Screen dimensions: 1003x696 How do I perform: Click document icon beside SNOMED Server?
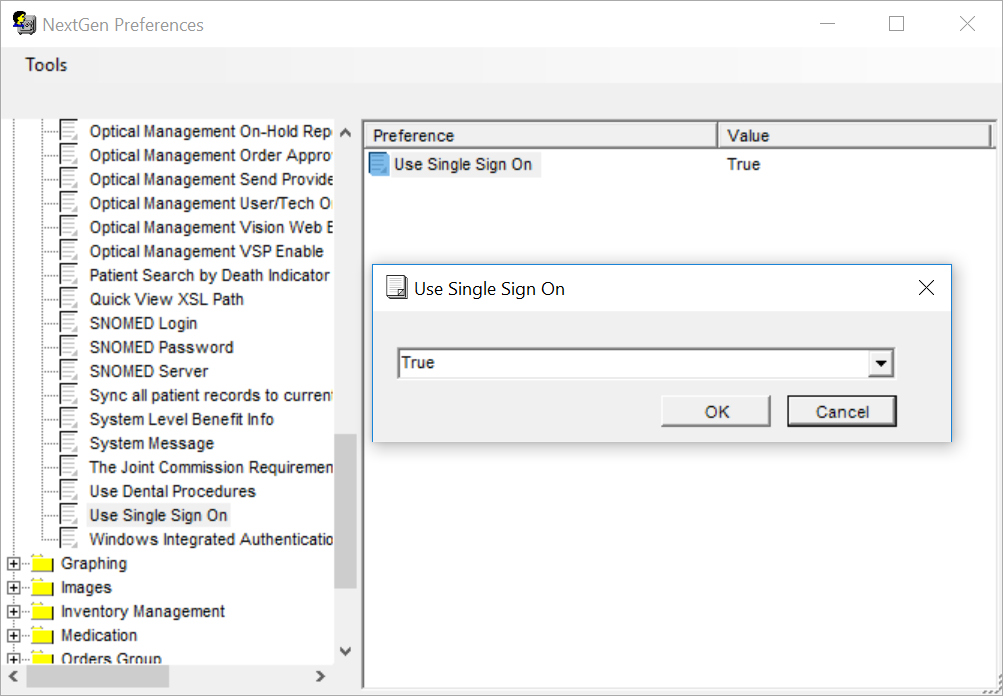(x=68, y=371)
